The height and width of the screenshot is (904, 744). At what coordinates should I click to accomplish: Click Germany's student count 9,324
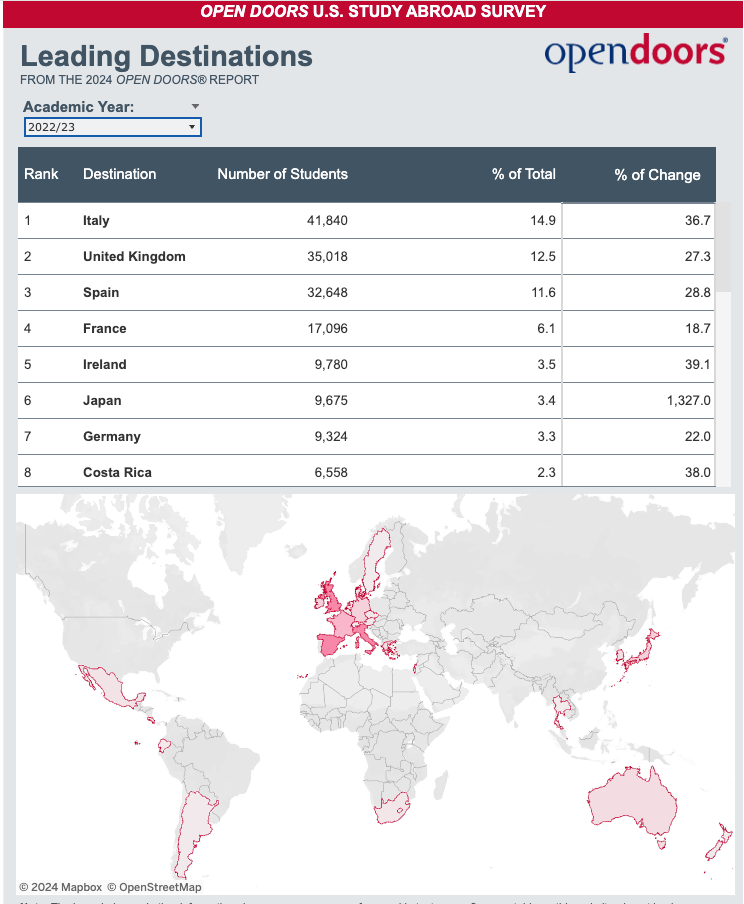click(x=331, y=436)
